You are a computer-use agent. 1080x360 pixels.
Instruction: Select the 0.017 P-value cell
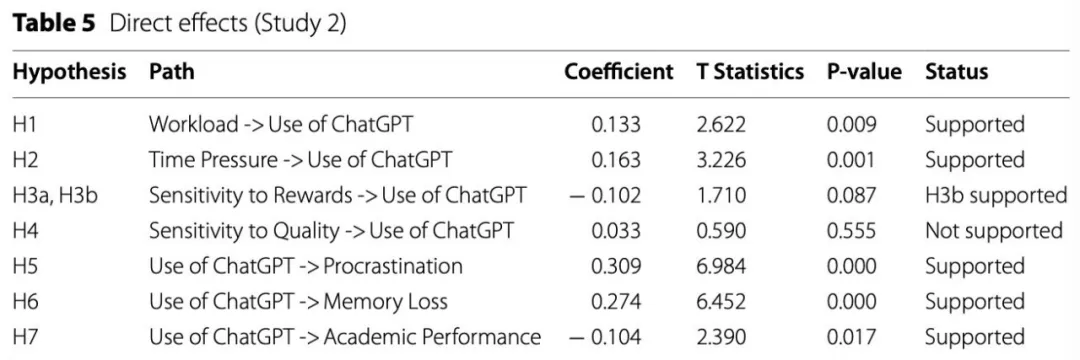point(851,338)
